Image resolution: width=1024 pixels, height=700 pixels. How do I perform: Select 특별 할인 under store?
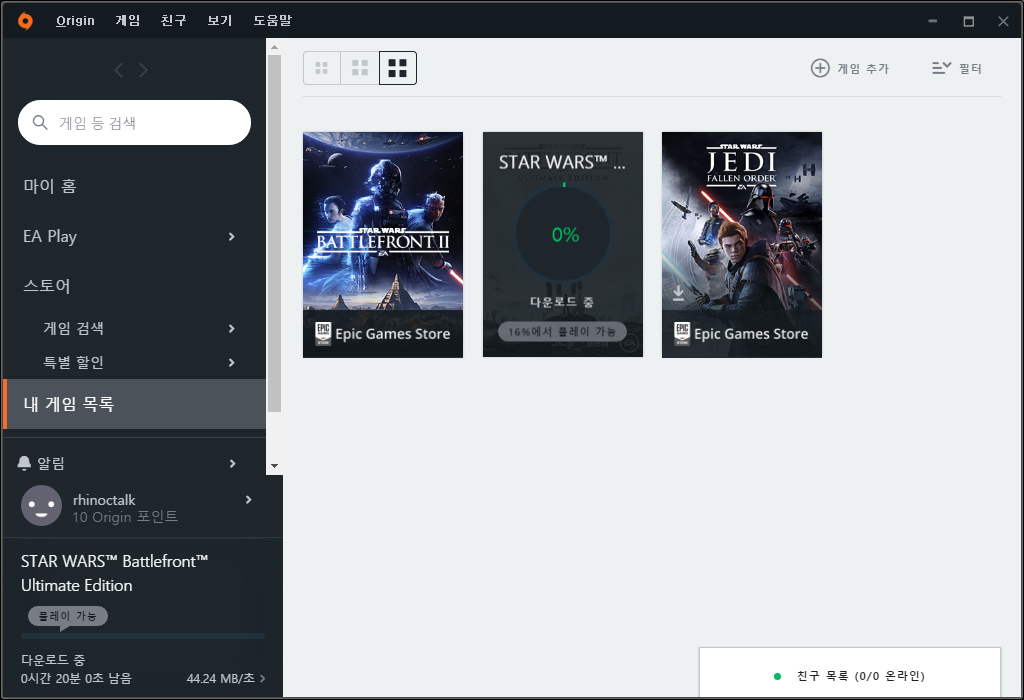(74, 362)
